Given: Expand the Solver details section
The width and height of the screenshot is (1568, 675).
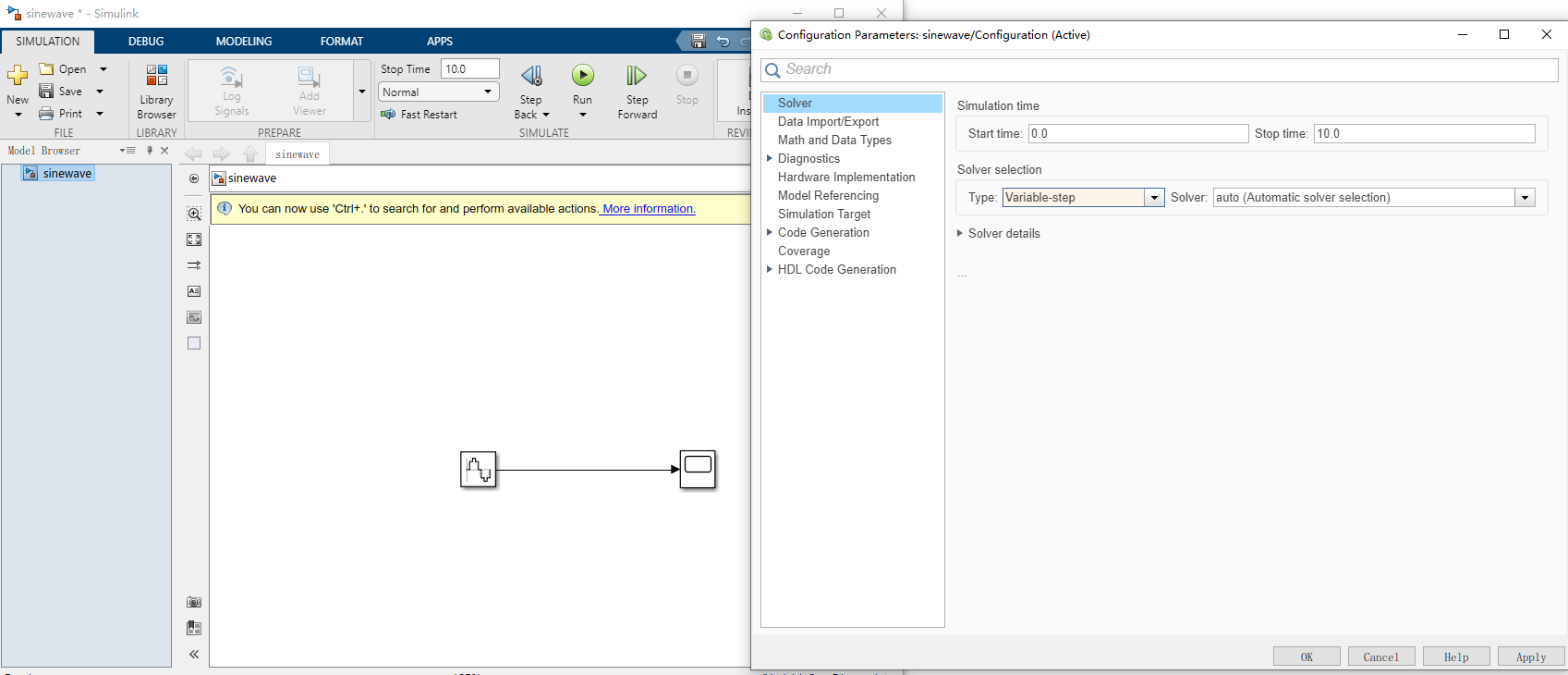Looking at the screenshot, I should click(x=960, y=234).
